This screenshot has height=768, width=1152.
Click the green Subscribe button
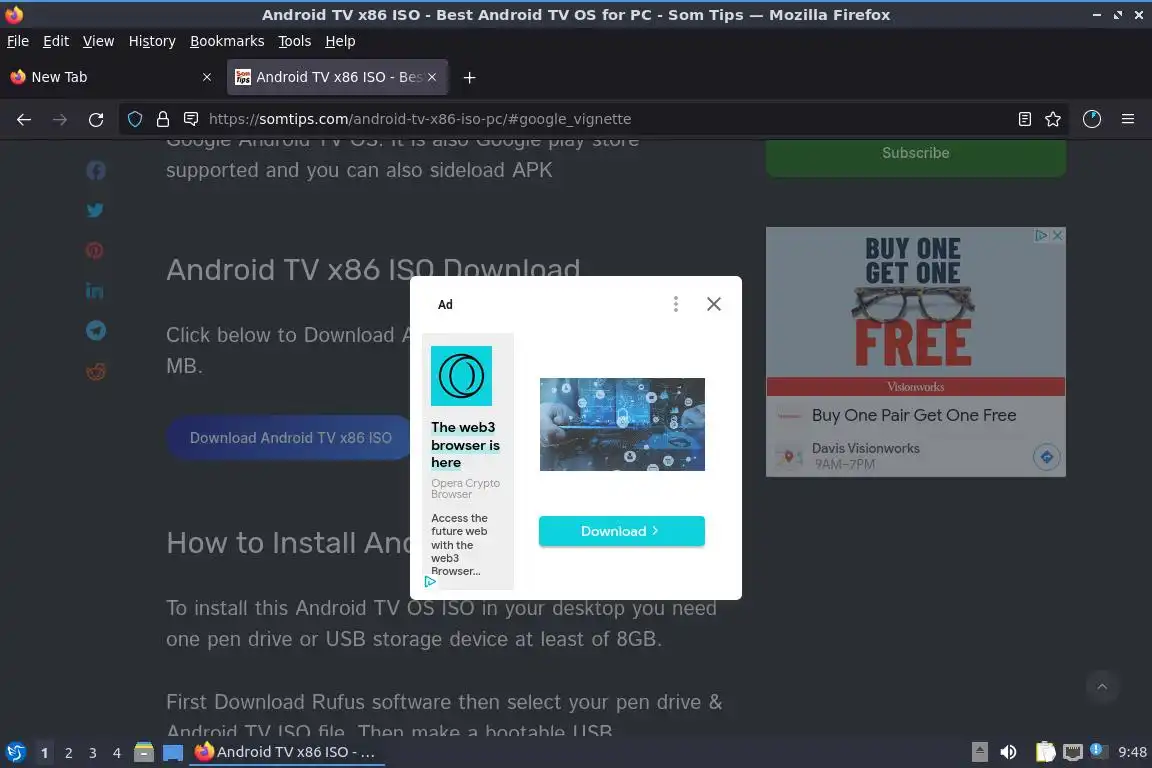click(915, 154)
